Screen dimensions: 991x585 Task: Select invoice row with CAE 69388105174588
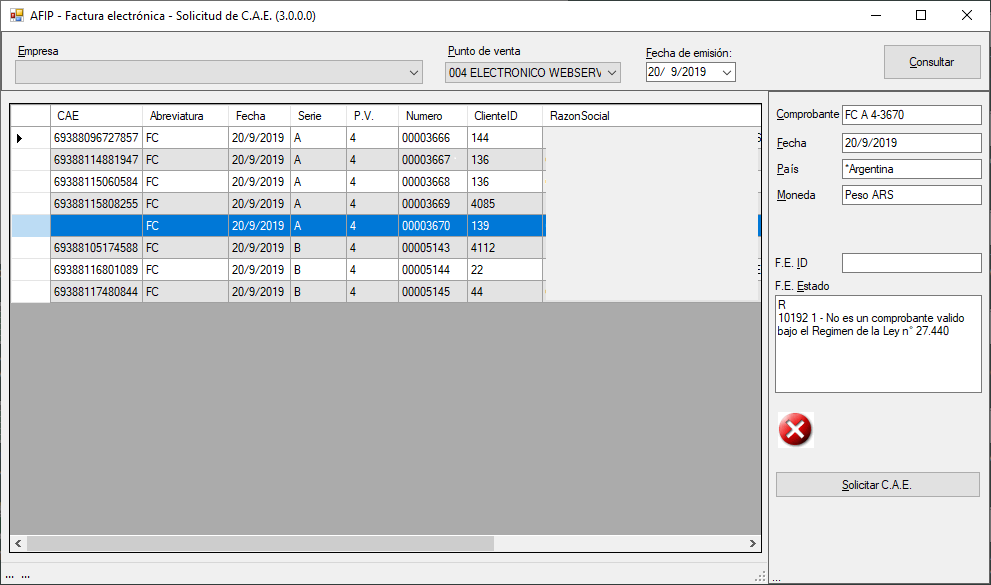click(96, 248)
